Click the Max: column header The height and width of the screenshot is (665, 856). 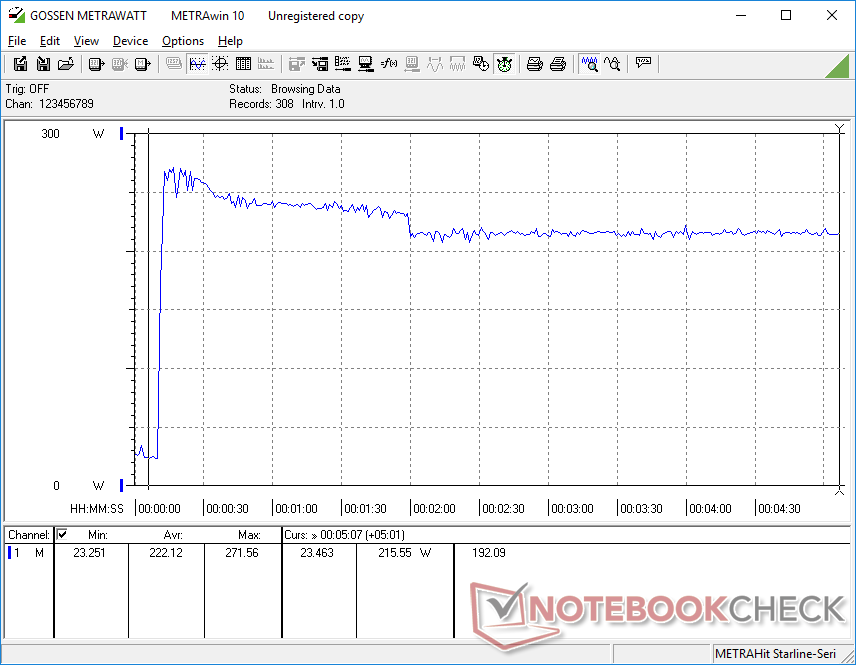click(249, 535)
